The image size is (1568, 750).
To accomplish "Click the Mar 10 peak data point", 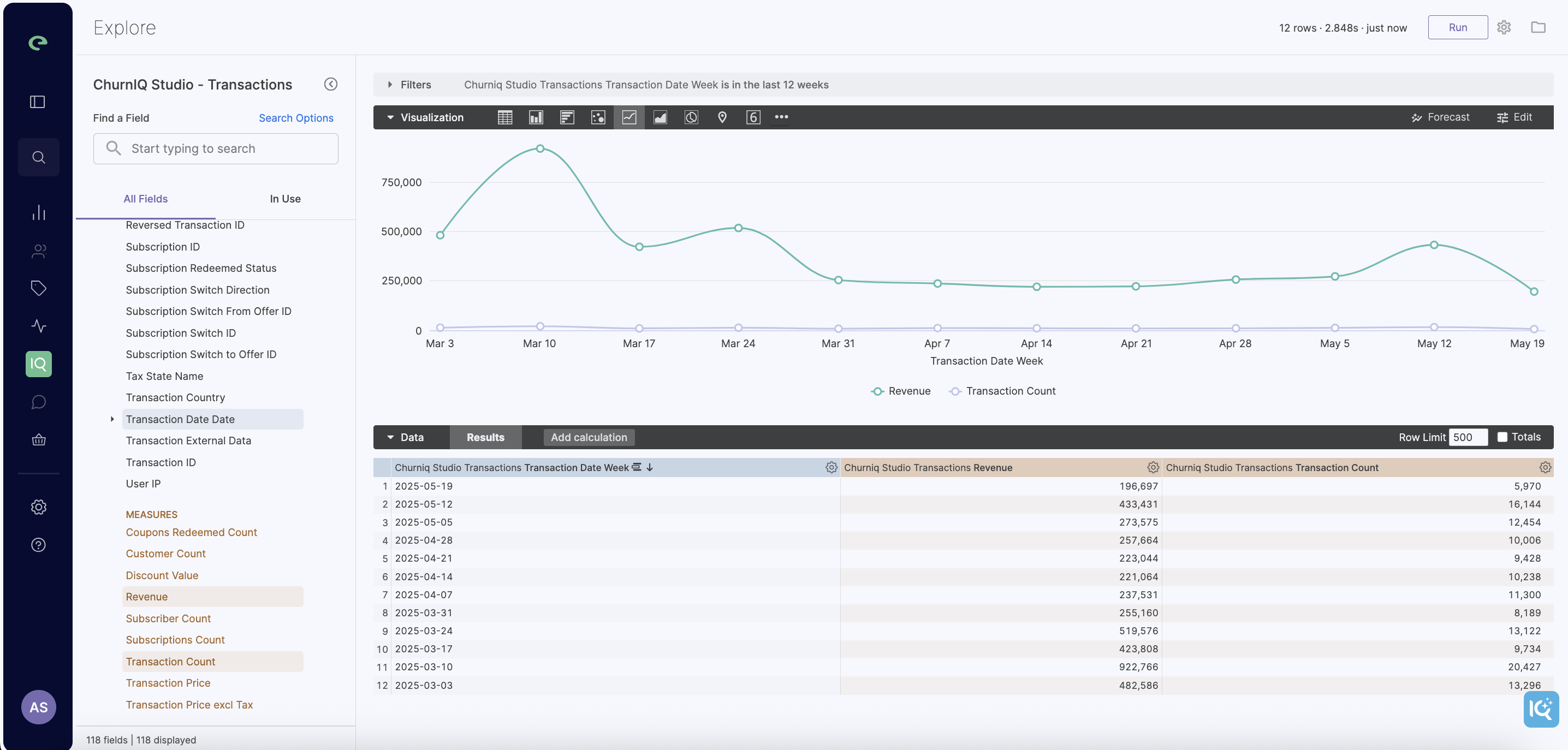I will [539, 148].
